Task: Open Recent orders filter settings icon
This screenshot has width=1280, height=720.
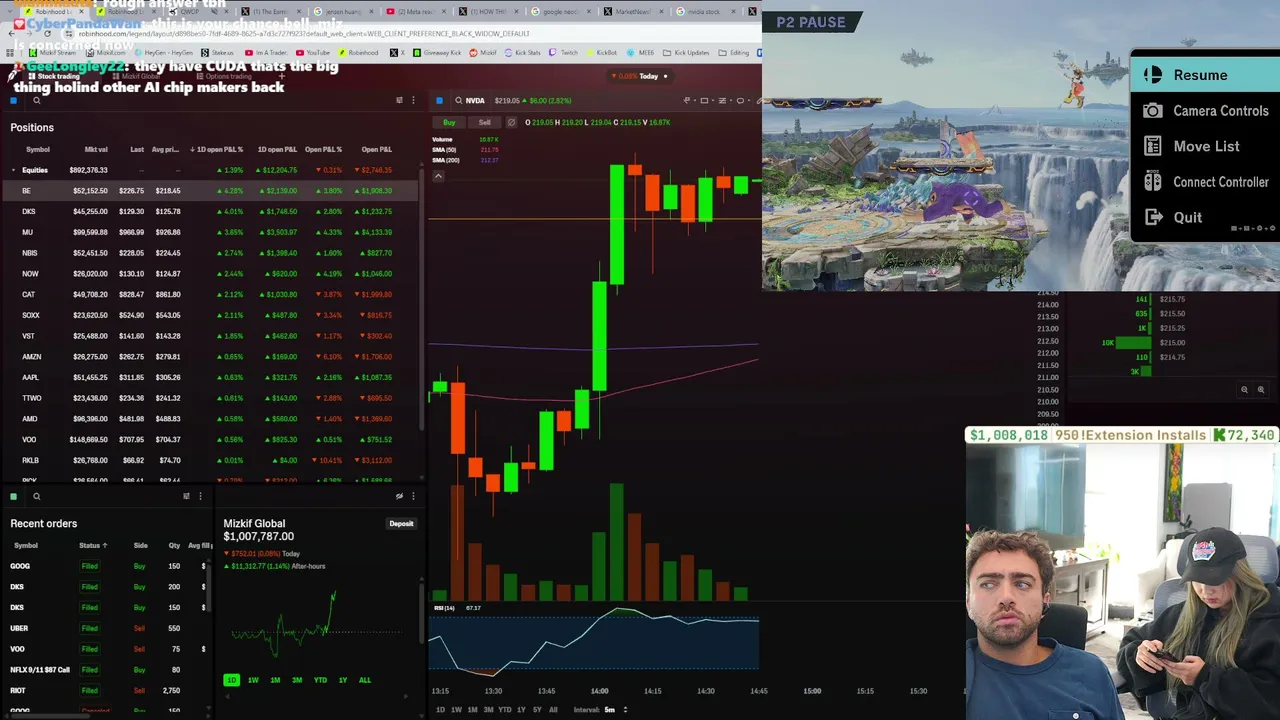Action: point(186,496)
